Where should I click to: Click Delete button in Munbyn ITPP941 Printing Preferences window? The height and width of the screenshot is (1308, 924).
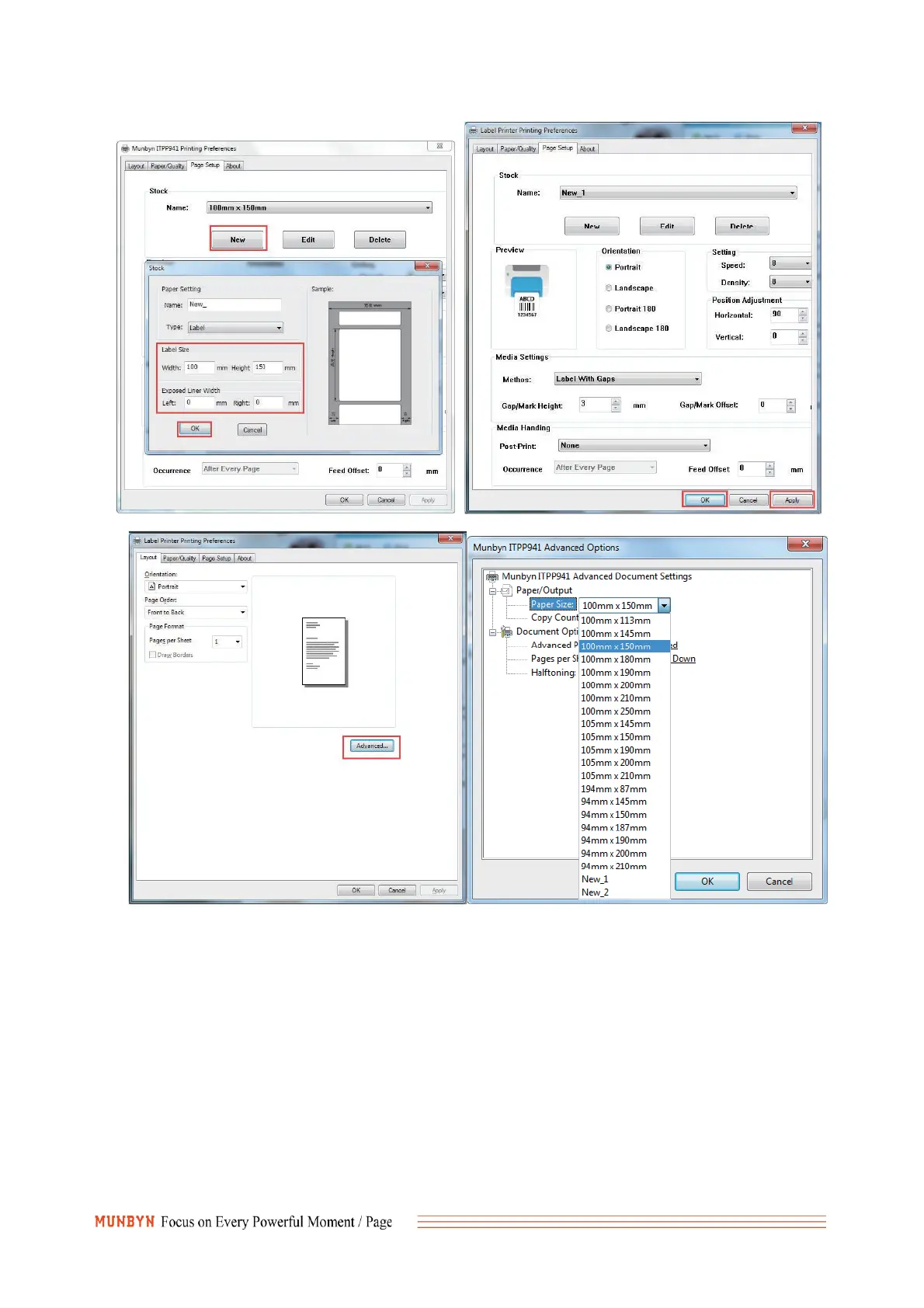click(x=380, y=239)
